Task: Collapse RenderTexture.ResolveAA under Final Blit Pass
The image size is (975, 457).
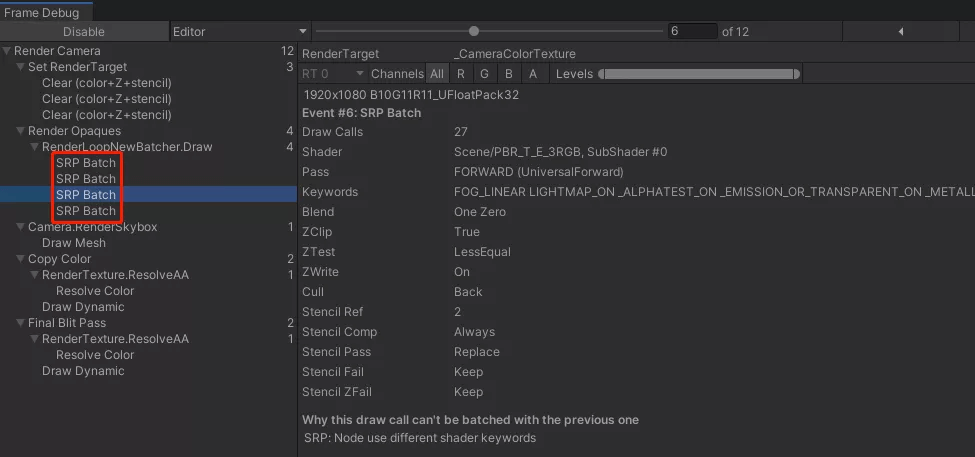Action: point(34,339)
